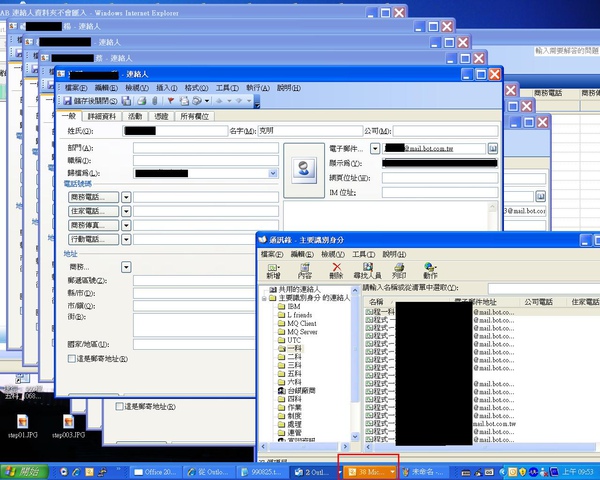600x480 pixels.
Task: Click the folder tree's scroll-down arrow
Action: tap(355, 436)
